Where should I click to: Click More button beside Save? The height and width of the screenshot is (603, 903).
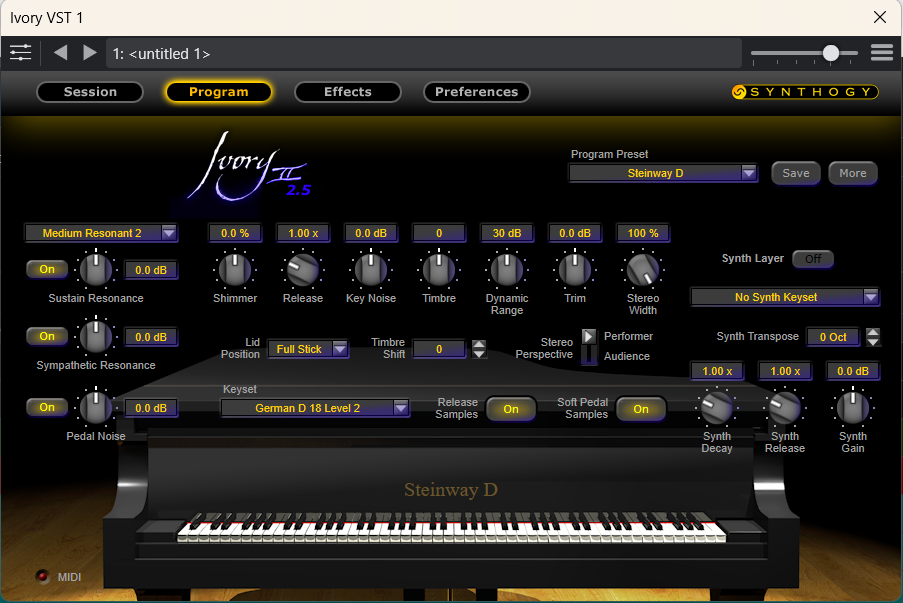pos(853,173)
